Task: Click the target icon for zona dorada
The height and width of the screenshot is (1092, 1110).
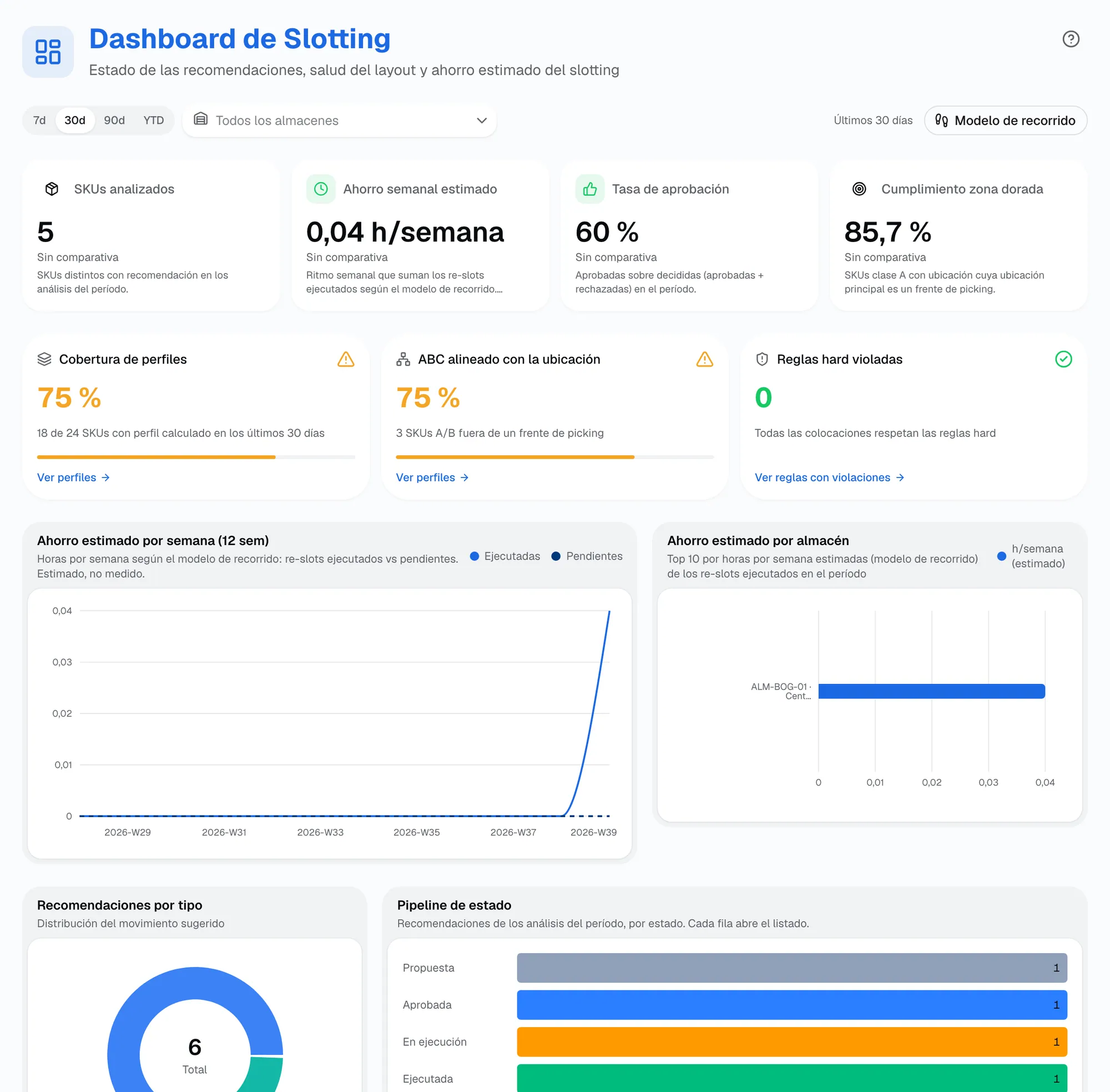Action: (859, 189)
